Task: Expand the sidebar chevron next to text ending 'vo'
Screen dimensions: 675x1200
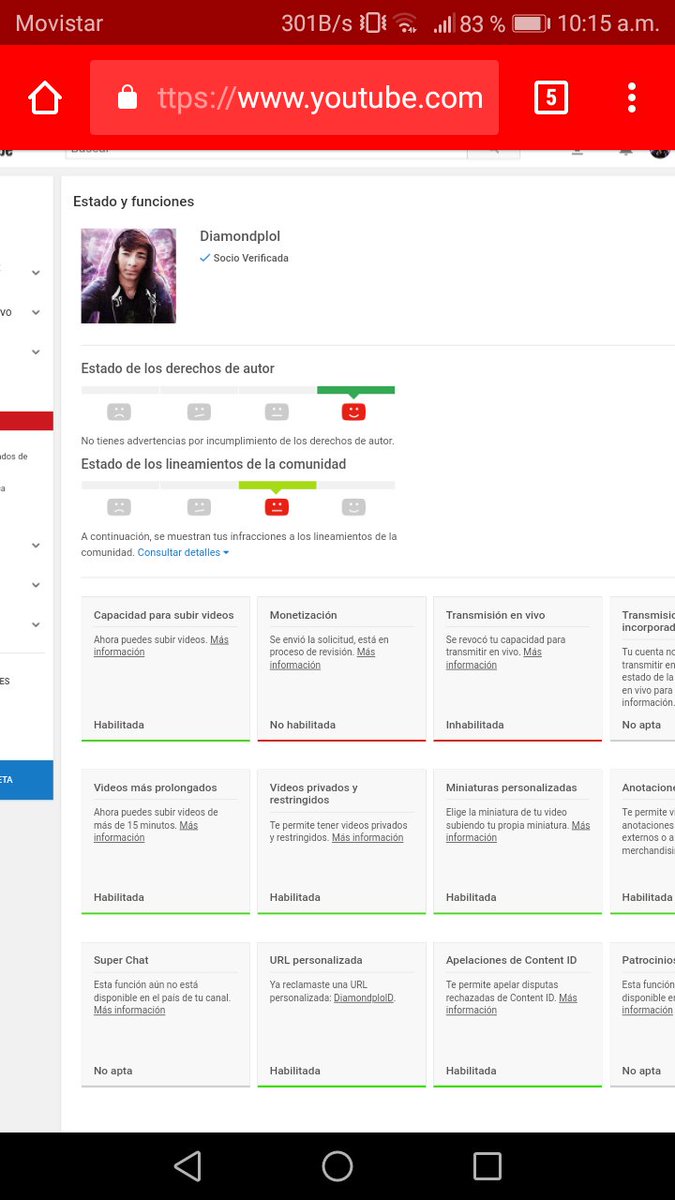Action: pyautogui.click(x=36, y=312)
